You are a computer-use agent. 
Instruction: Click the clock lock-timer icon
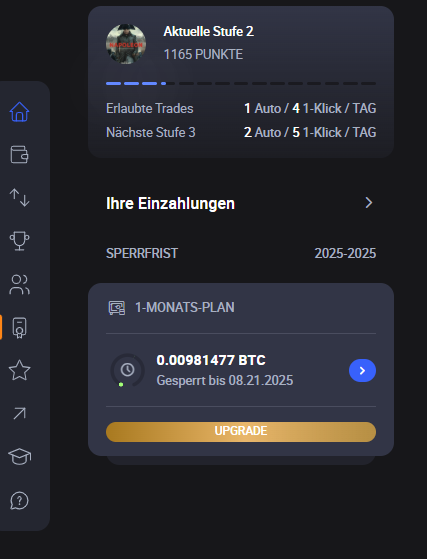click(127, 370)
